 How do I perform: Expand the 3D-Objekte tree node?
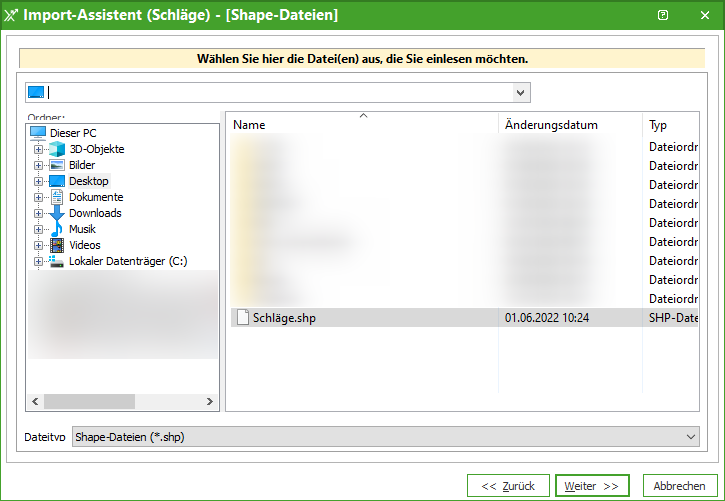tap(39, 149)
